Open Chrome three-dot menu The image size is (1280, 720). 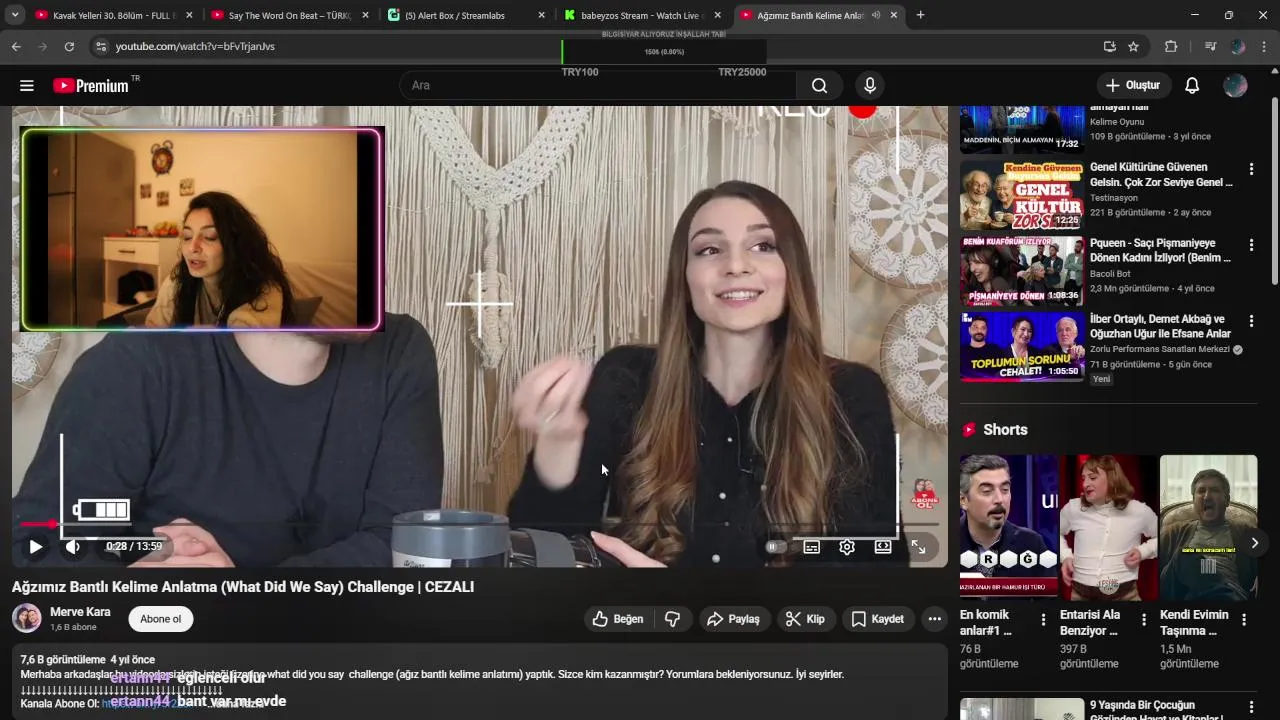[1265, 46]
